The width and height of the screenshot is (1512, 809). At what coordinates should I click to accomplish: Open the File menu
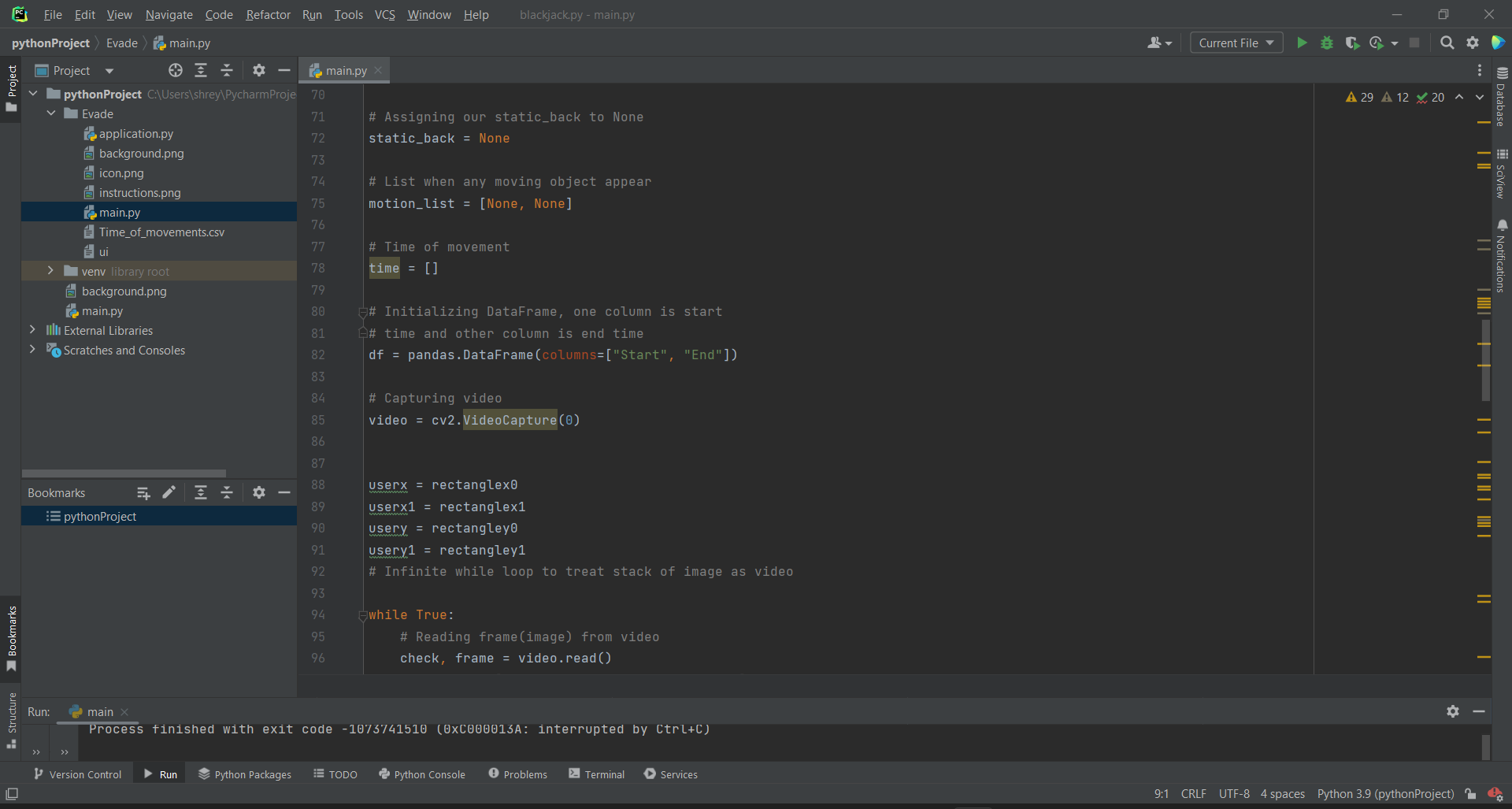(53, 15)
